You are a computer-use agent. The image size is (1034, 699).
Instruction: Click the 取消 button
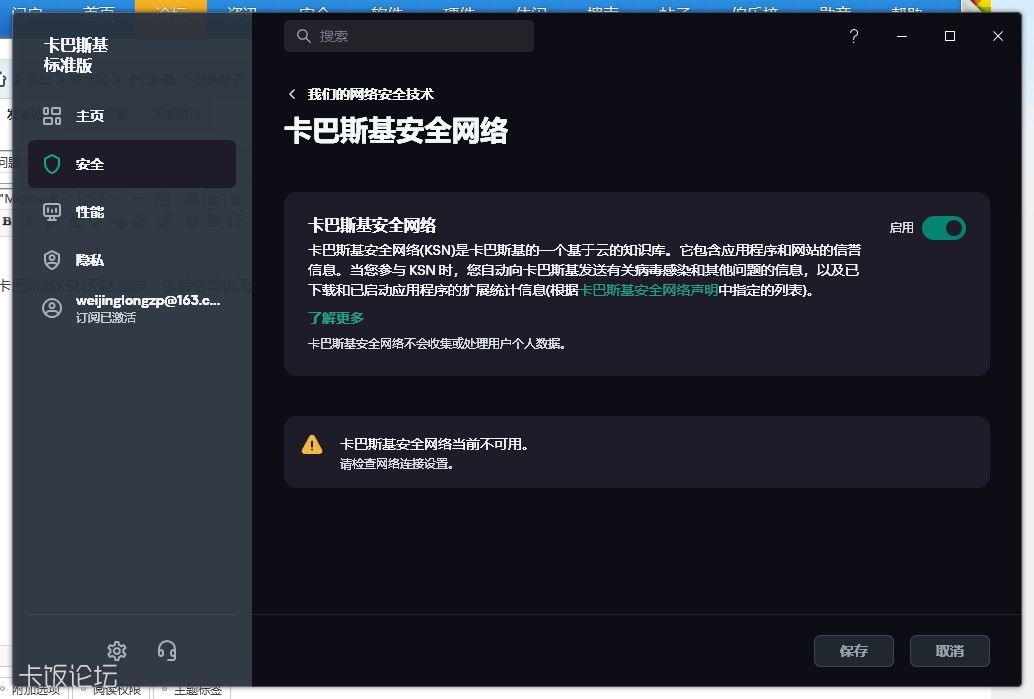(949, 651)
